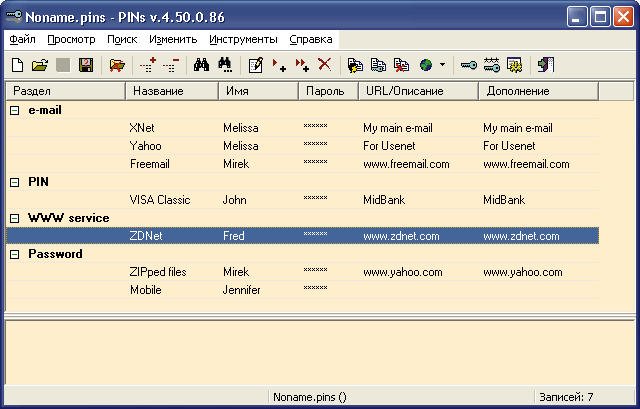Collapse the Password category
640x409 pixels.
14,254
